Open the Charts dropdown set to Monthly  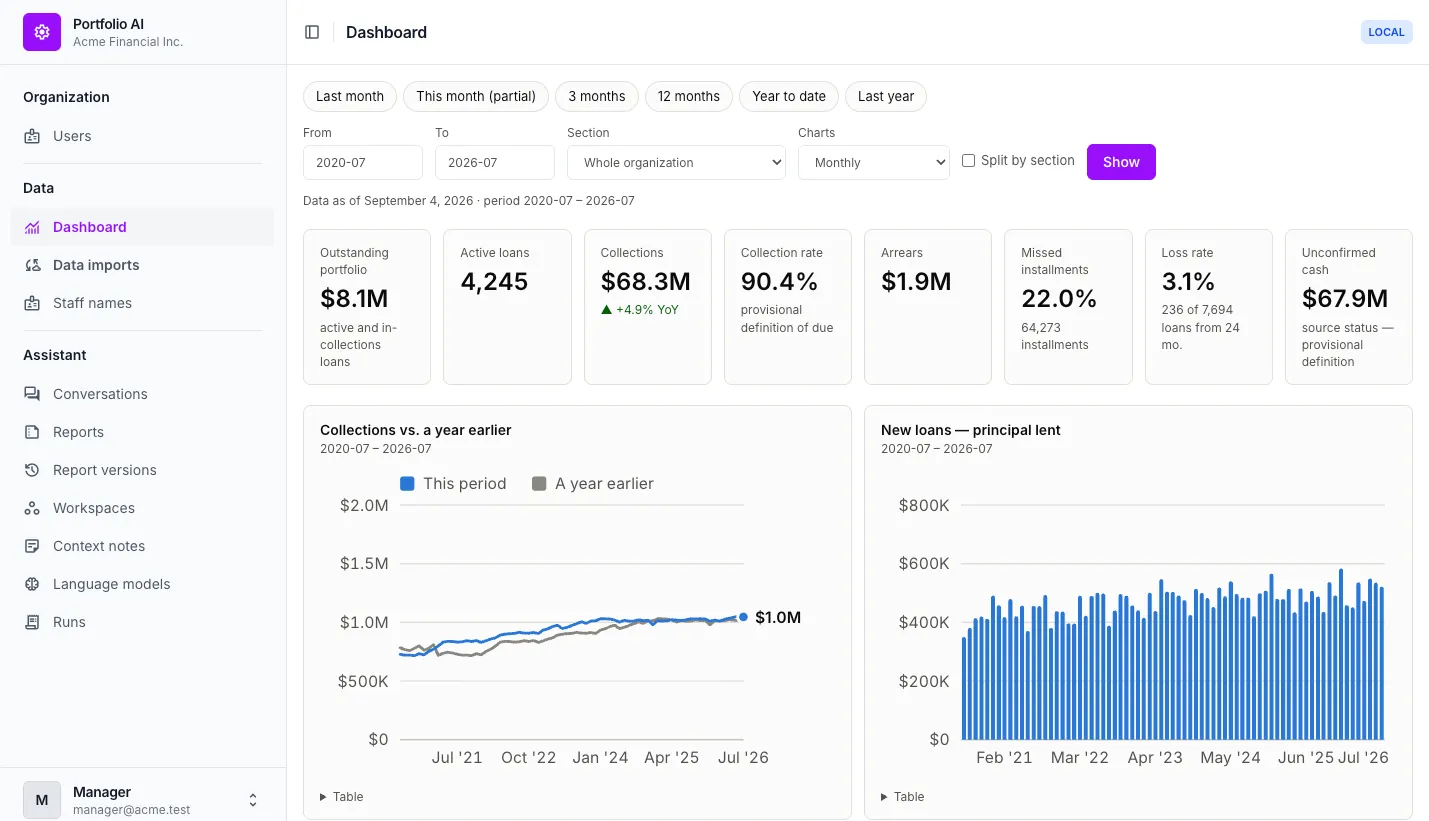coord(874,163)
